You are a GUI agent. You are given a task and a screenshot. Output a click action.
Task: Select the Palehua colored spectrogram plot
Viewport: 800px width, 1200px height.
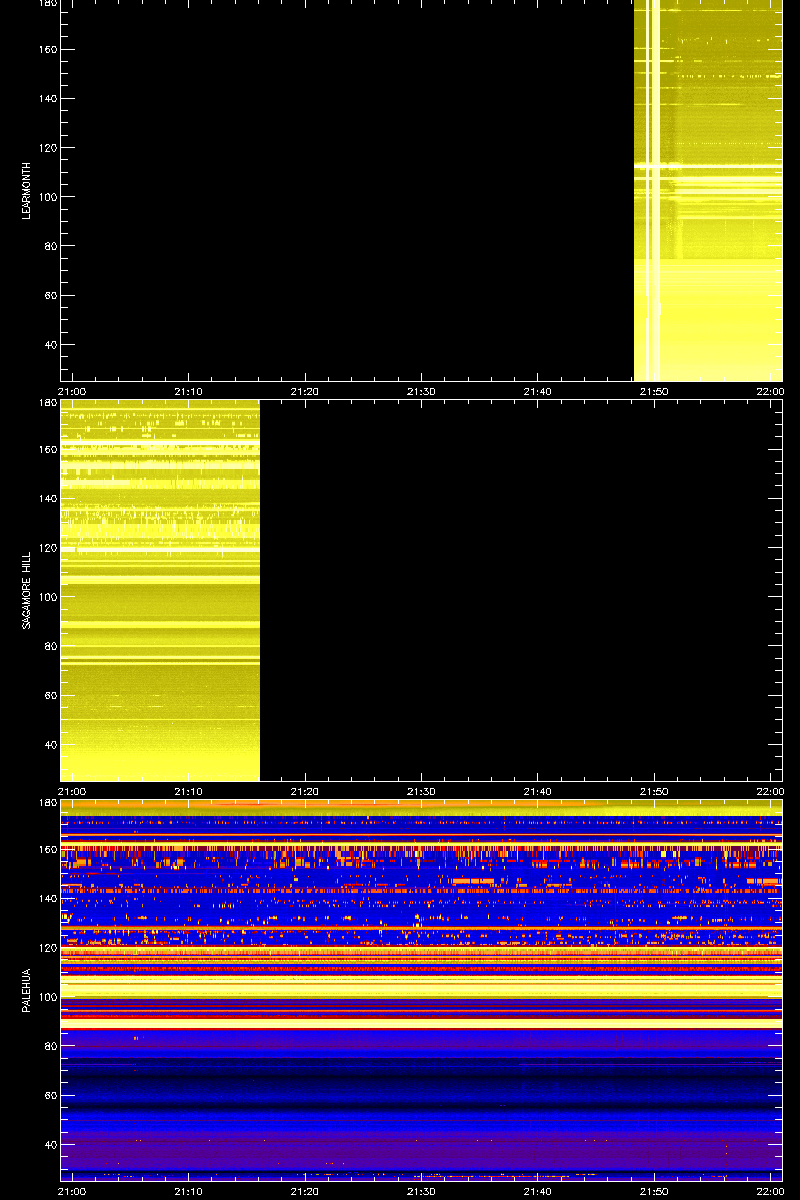tap(421, 990)
